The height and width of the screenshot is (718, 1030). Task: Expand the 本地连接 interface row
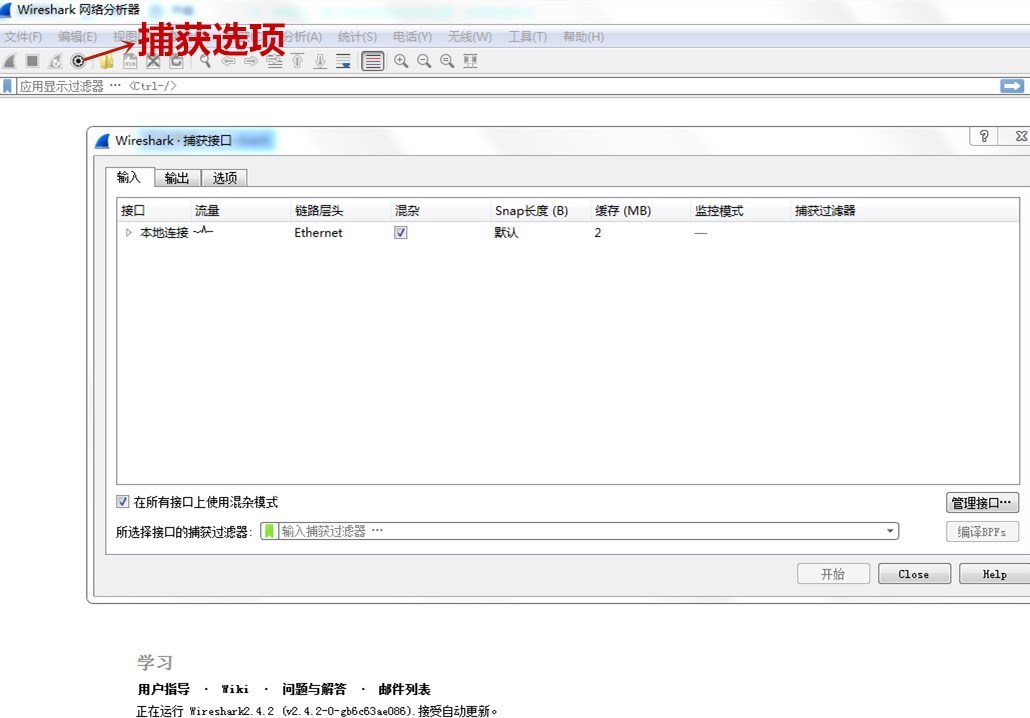pyautogui.click(x=129, y=233)
